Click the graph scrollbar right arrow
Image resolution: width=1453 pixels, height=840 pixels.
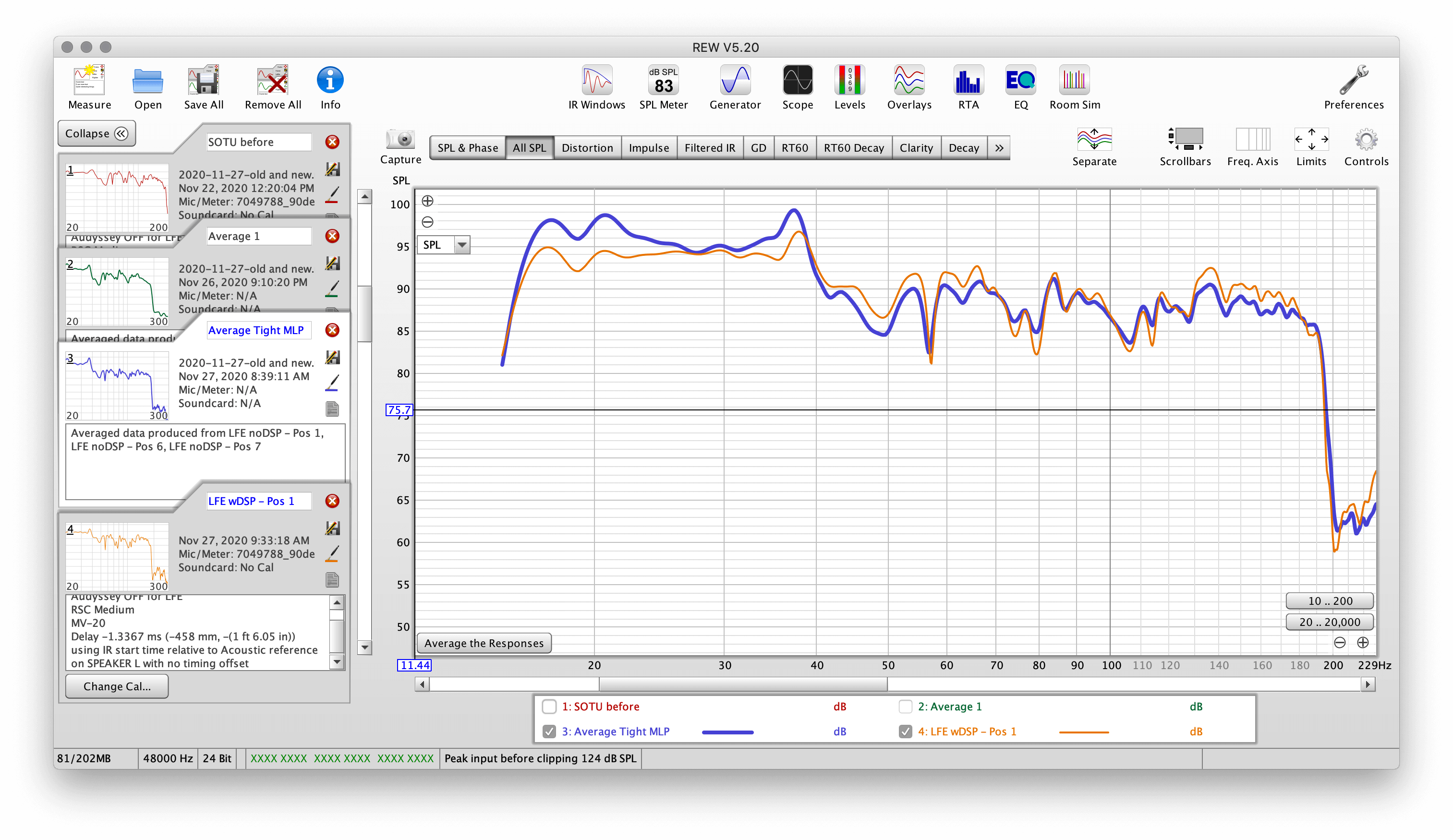point(1368,684)
